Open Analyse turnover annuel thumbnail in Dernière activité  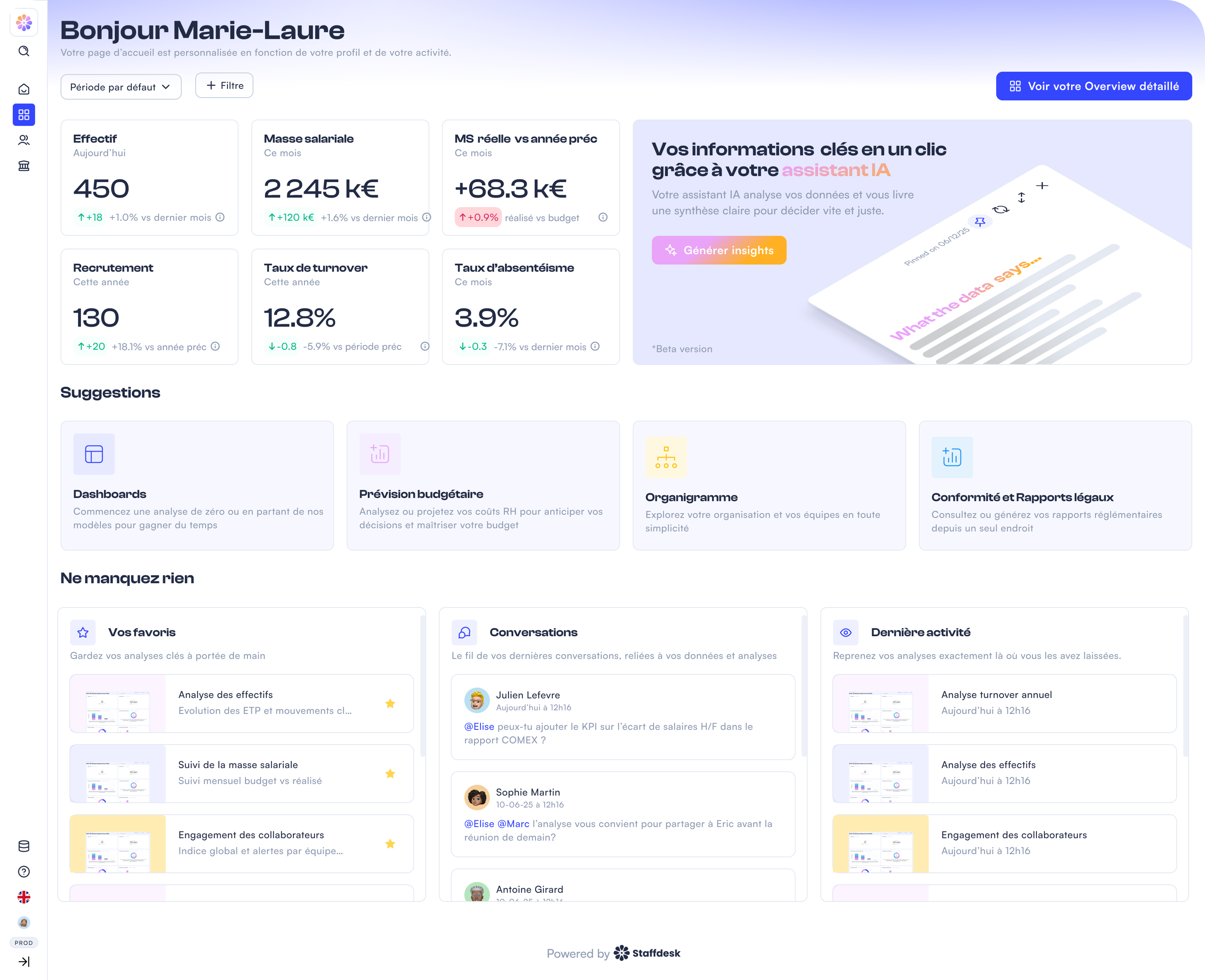click(x=880, y=704)
